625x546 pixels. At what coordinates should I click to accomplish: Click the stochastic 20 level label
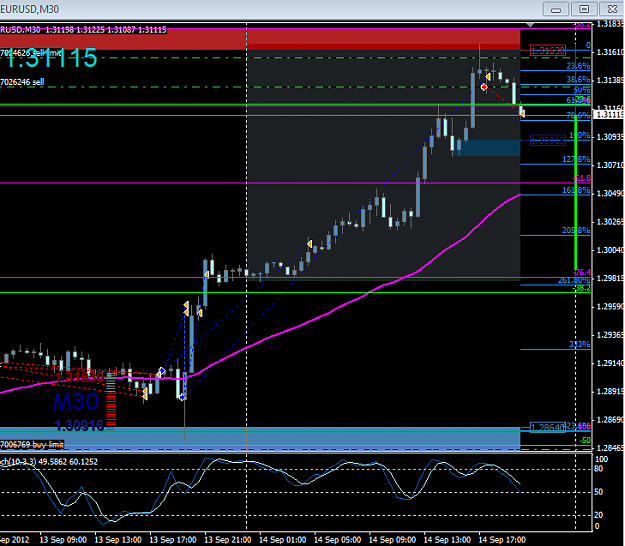[x=598, y=515]
